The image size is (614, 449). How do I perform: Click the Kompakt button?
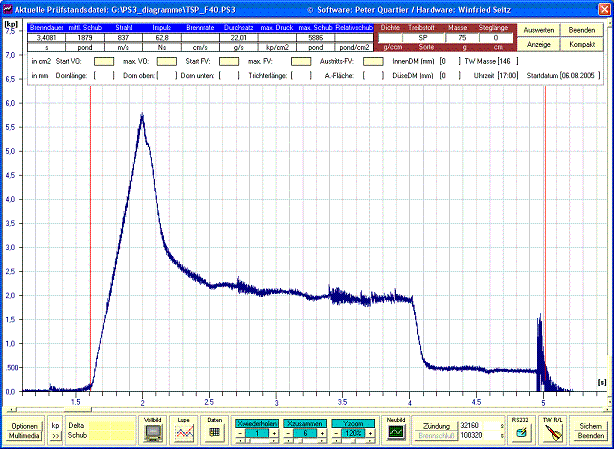pyautogui.click(x=581, y=45)
